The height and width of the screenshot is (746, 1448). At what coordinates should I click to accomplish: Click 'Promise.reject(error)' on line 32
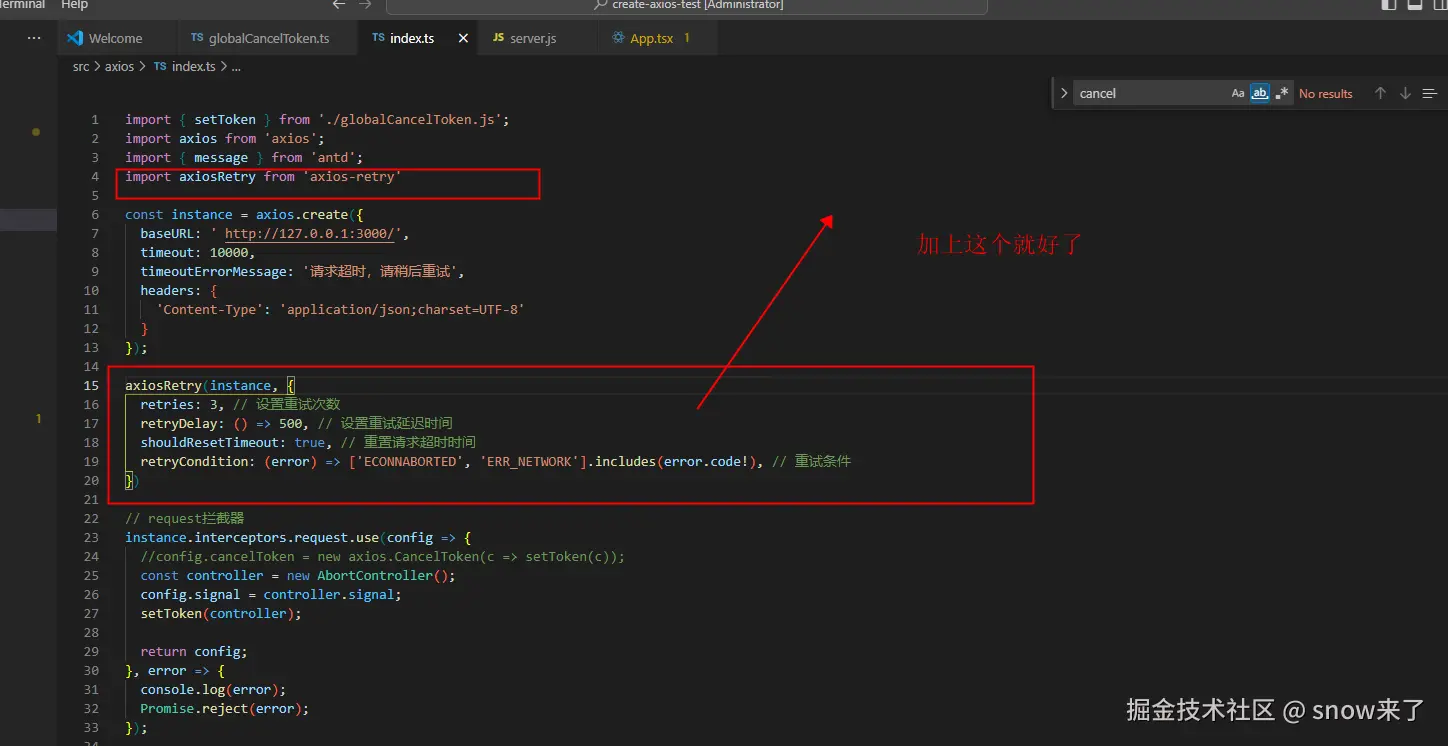[221, 708]
